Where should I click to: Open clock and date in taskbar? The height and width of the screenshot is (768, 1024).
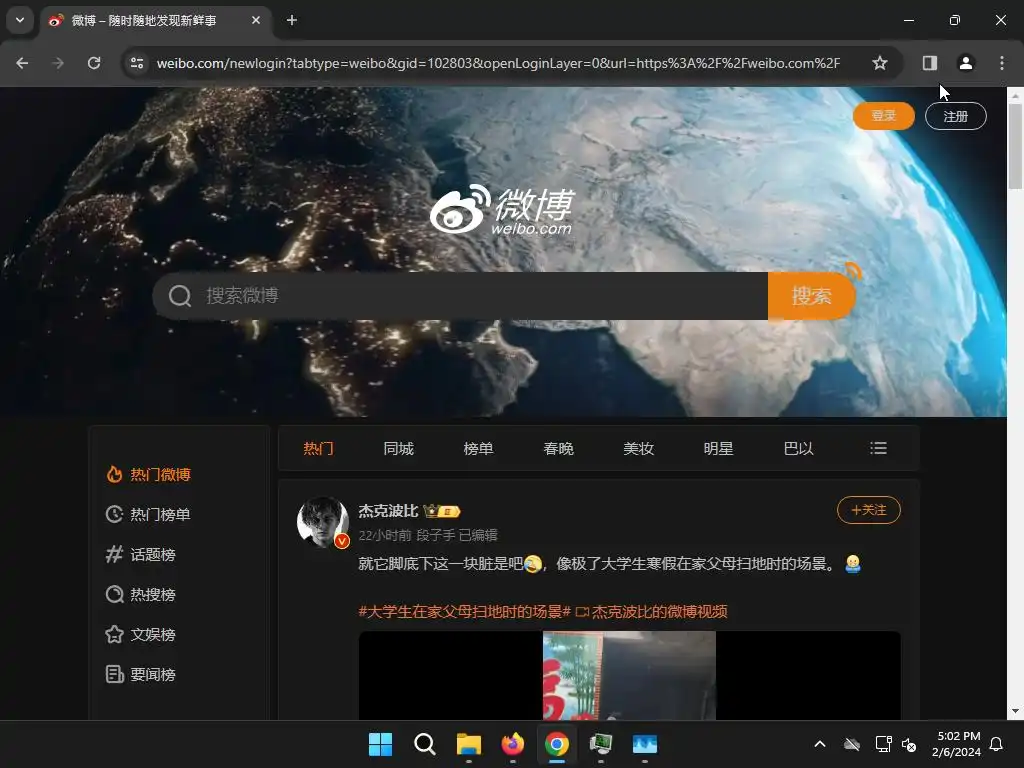[x=957, y=744]
